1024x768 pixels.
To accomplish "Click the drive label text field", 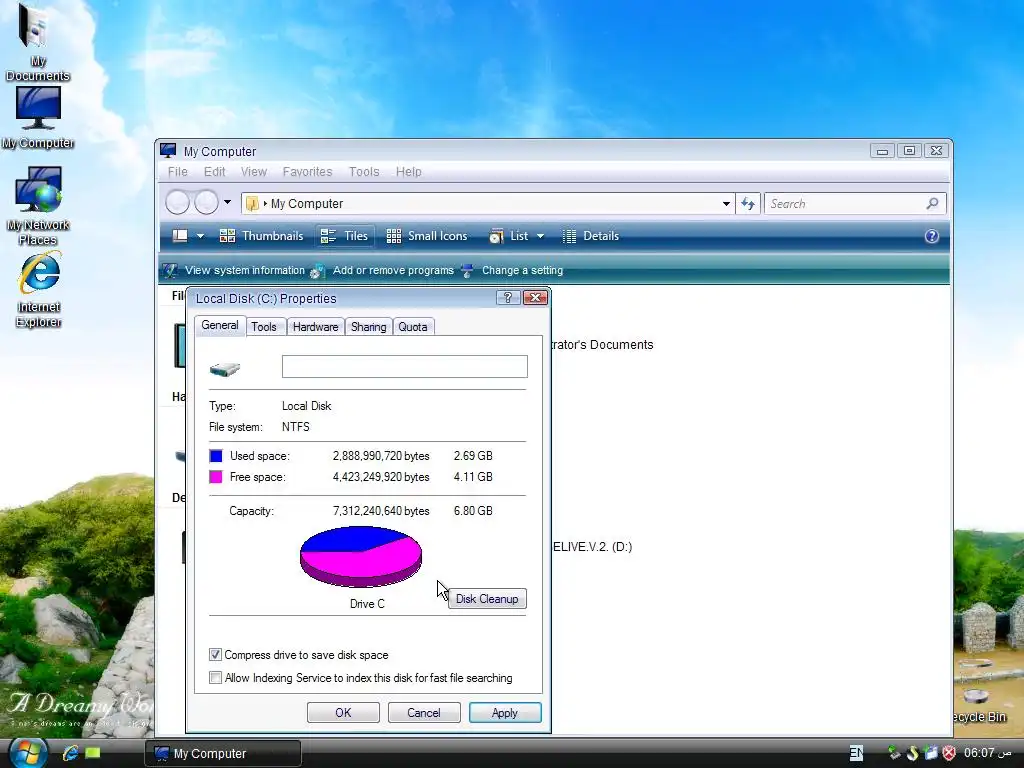I will (x=404, y=366).
